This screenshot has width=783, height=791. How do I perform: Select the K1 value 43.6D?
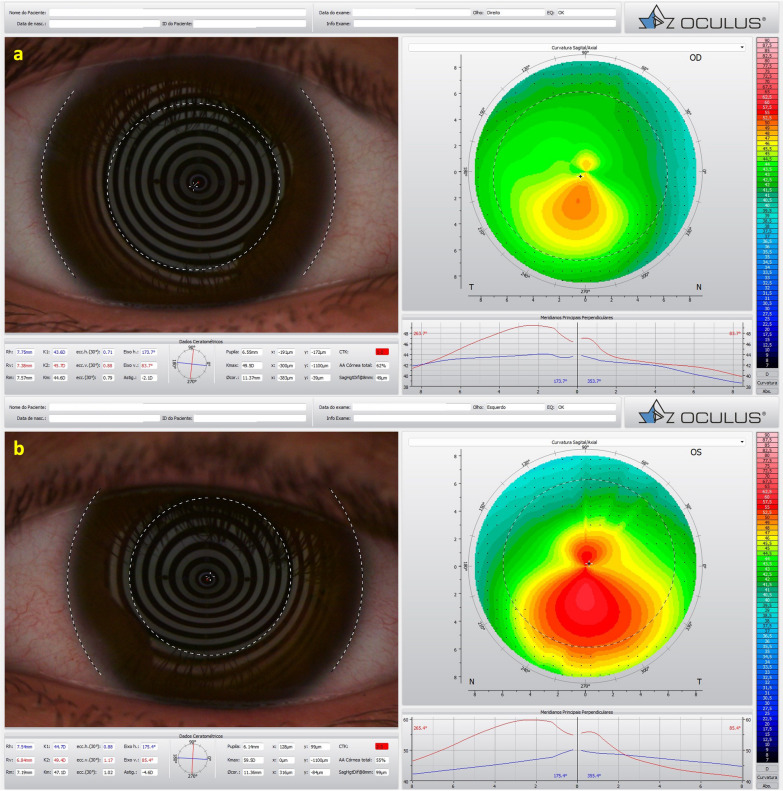tap(60, 352)
